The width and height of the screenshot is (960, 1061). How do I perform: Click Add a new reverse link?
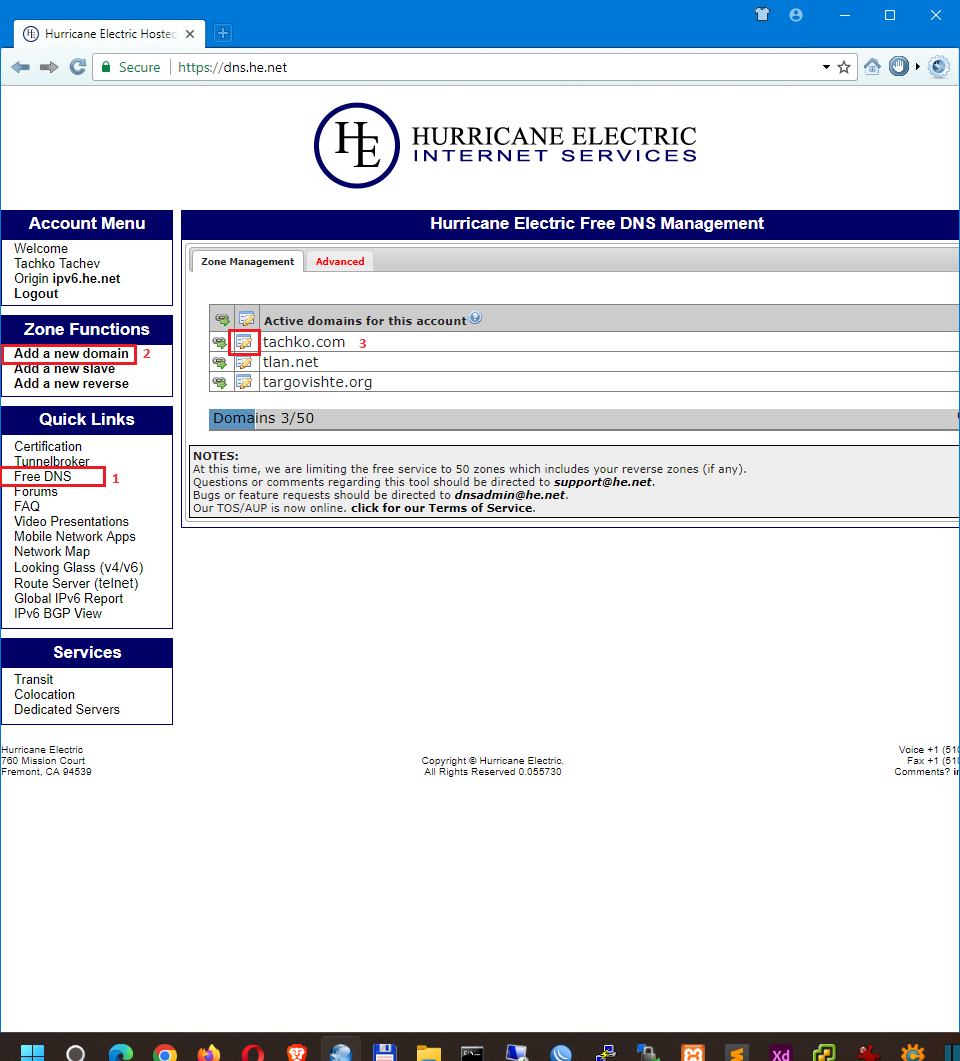(71, 384)
